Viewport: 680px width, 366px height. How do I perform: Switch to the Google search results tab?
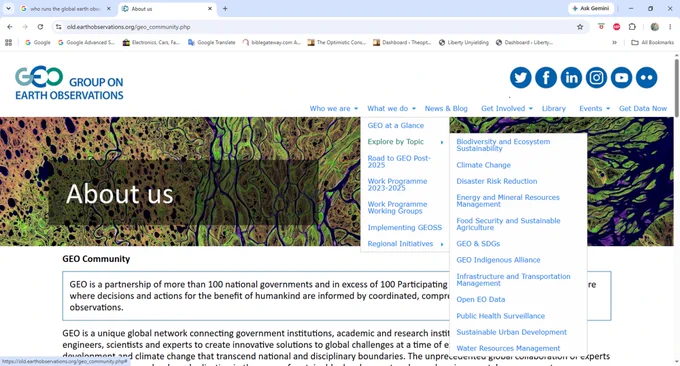[65, 9]
